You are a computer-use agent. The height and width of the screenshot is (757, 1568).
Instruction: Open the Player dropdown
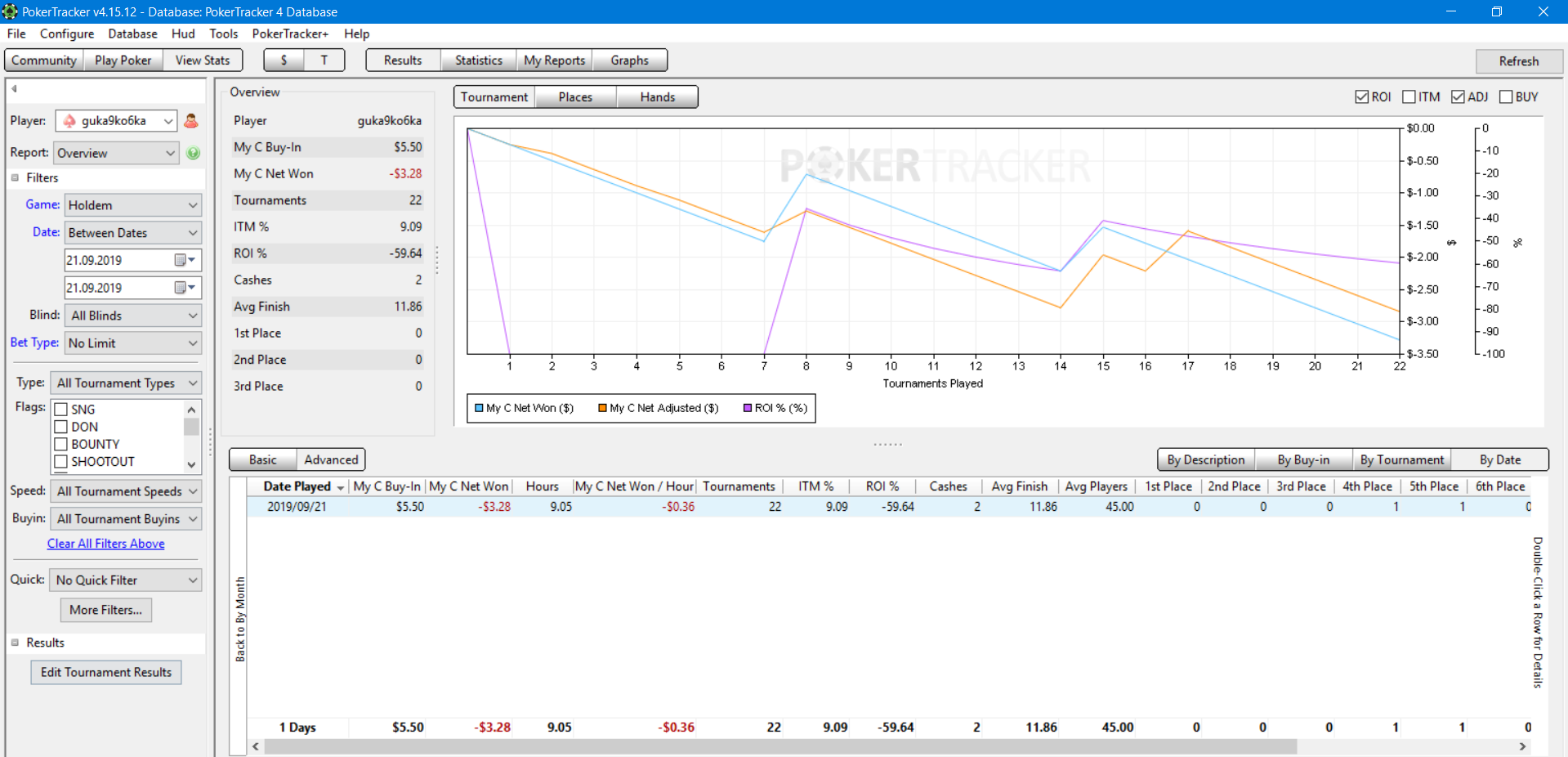click(x=116, y=121)
